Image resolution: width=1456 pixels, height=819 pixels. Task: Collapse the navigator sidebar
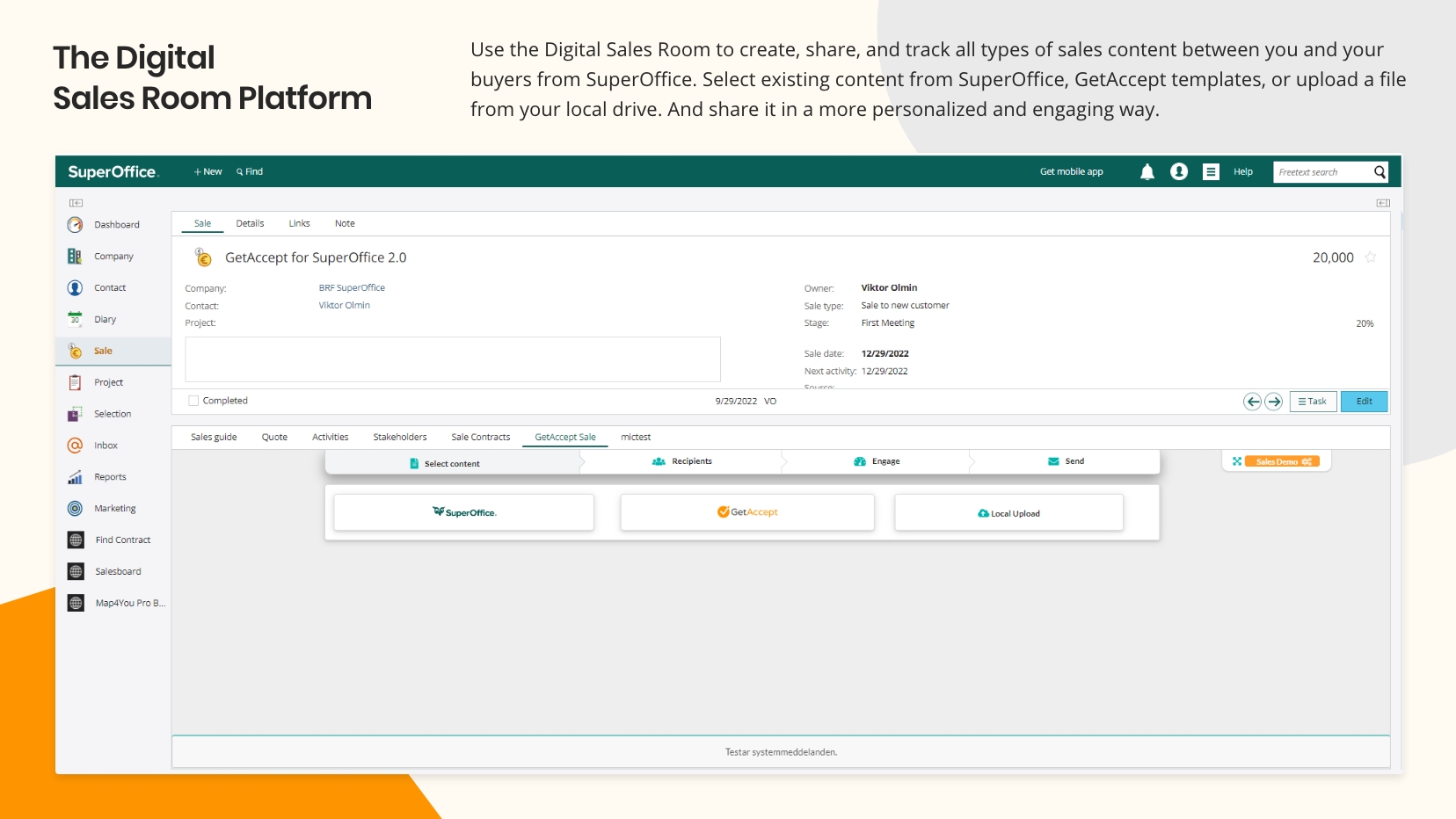(76, 203)
